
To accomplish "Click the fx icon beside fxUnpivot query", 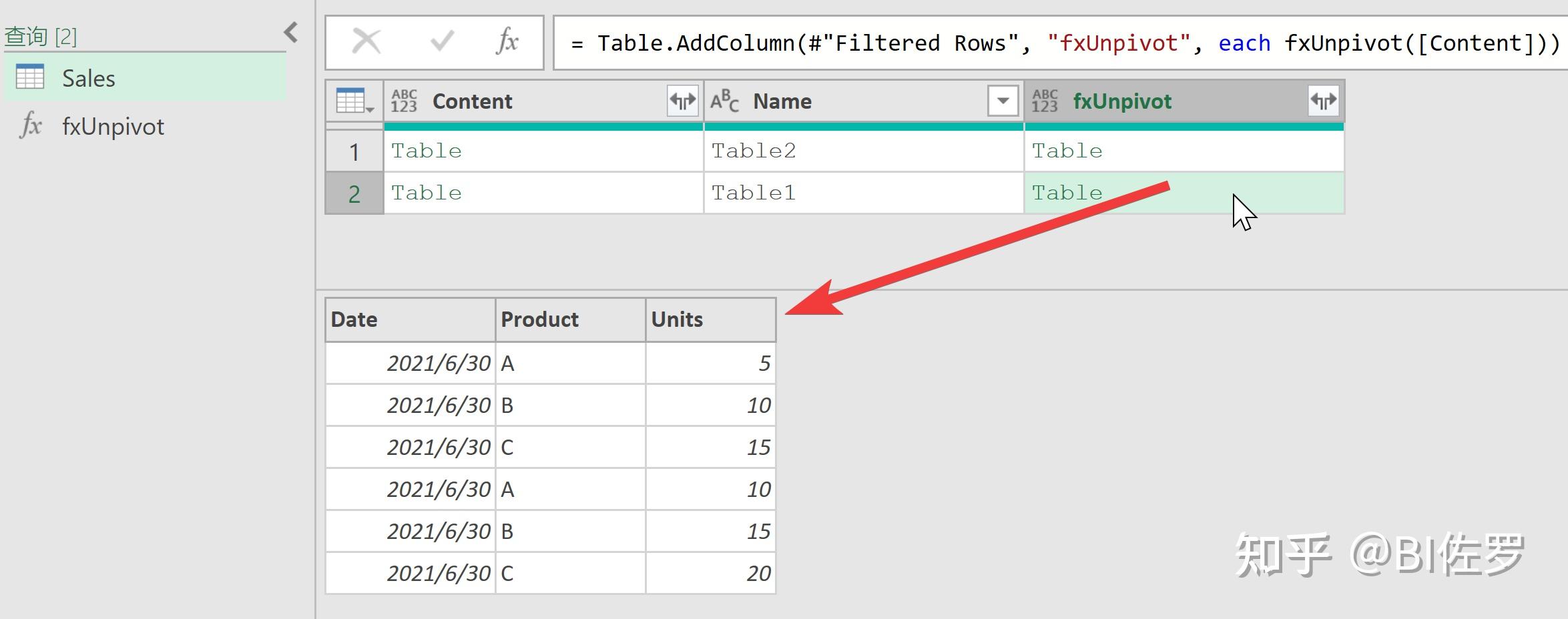I will [x=31, y=125].
